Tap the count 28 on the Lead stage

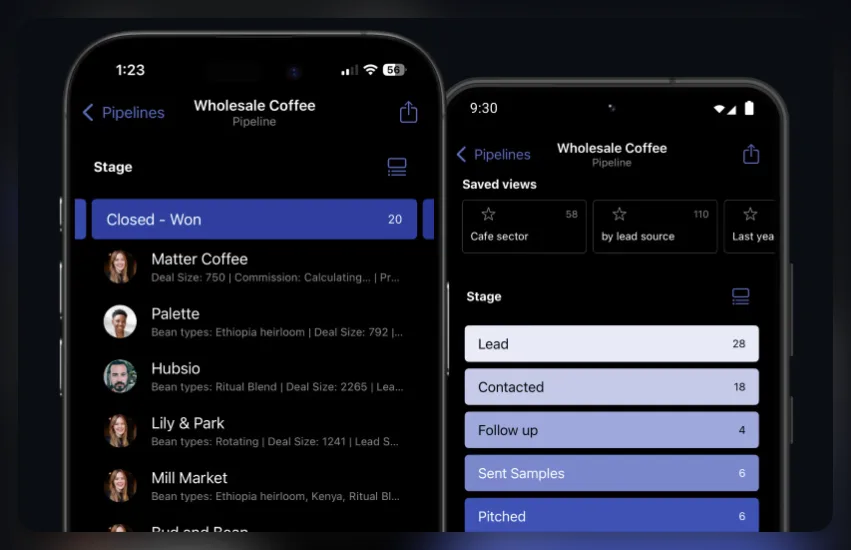click(739, 344)
